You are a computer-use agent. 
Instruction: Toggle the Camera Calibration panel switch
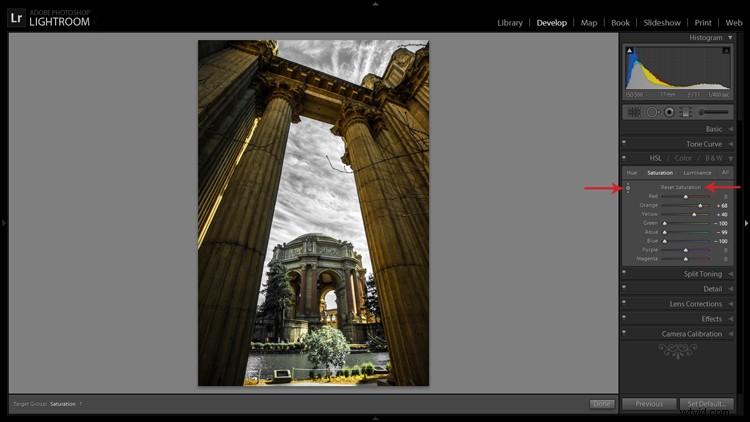point(624,333)
